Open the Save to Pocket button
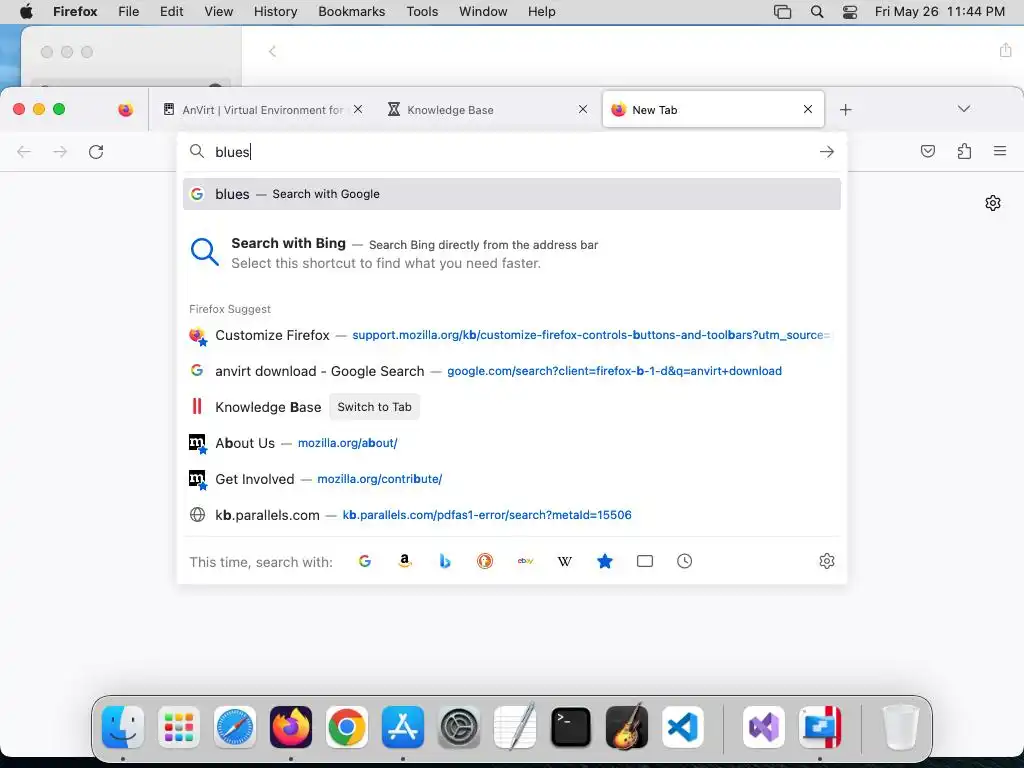Viewport: 1024px width, 768px height. (927, 152)
